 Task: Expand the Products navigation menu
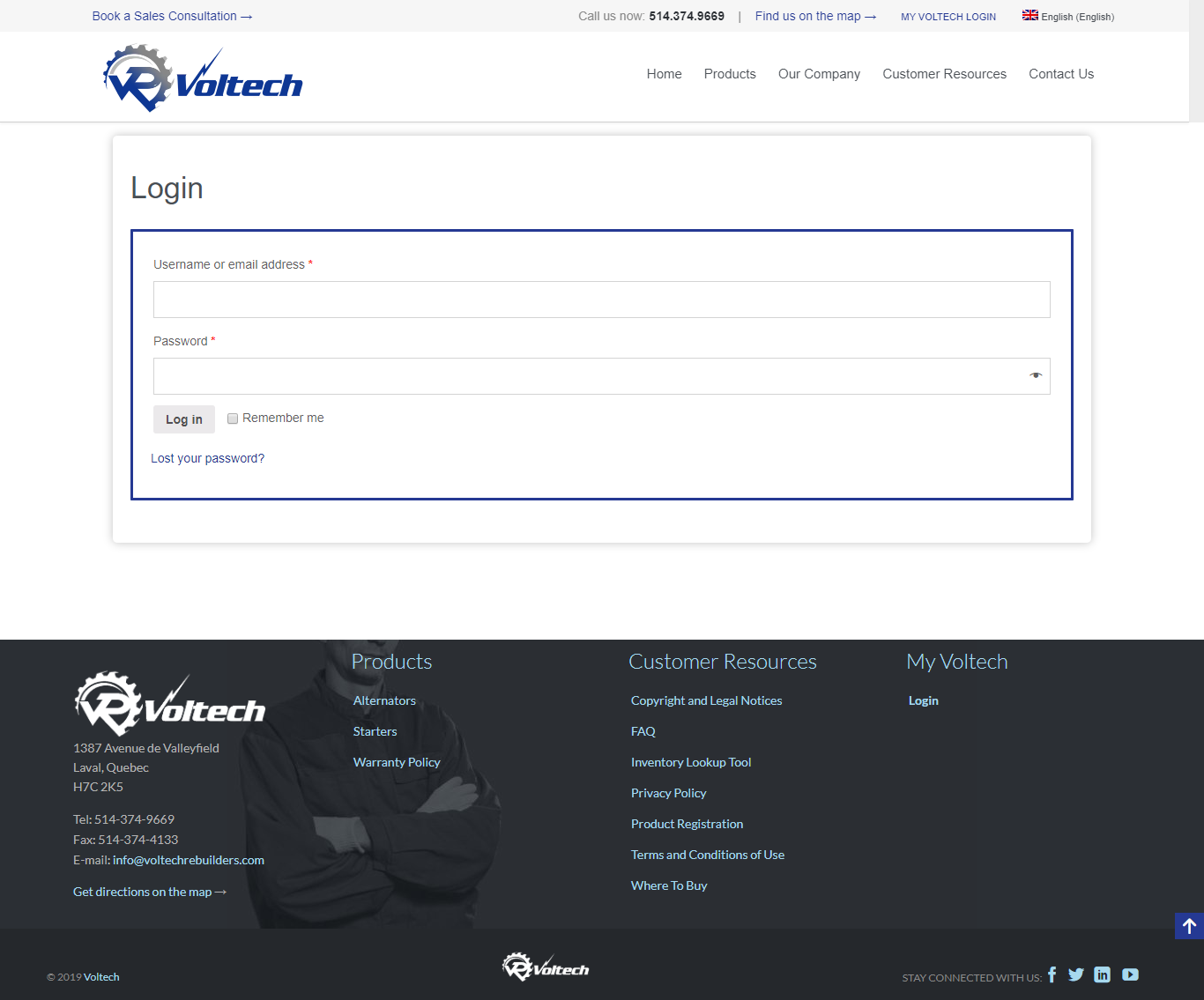click(730, 74)
